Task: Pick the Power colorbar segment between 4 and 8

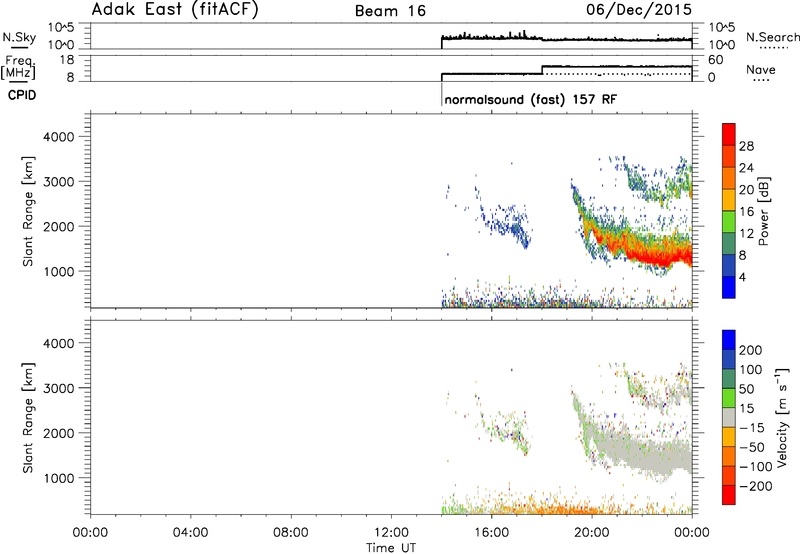Action: pyautogui.click(x=729, y=266)
